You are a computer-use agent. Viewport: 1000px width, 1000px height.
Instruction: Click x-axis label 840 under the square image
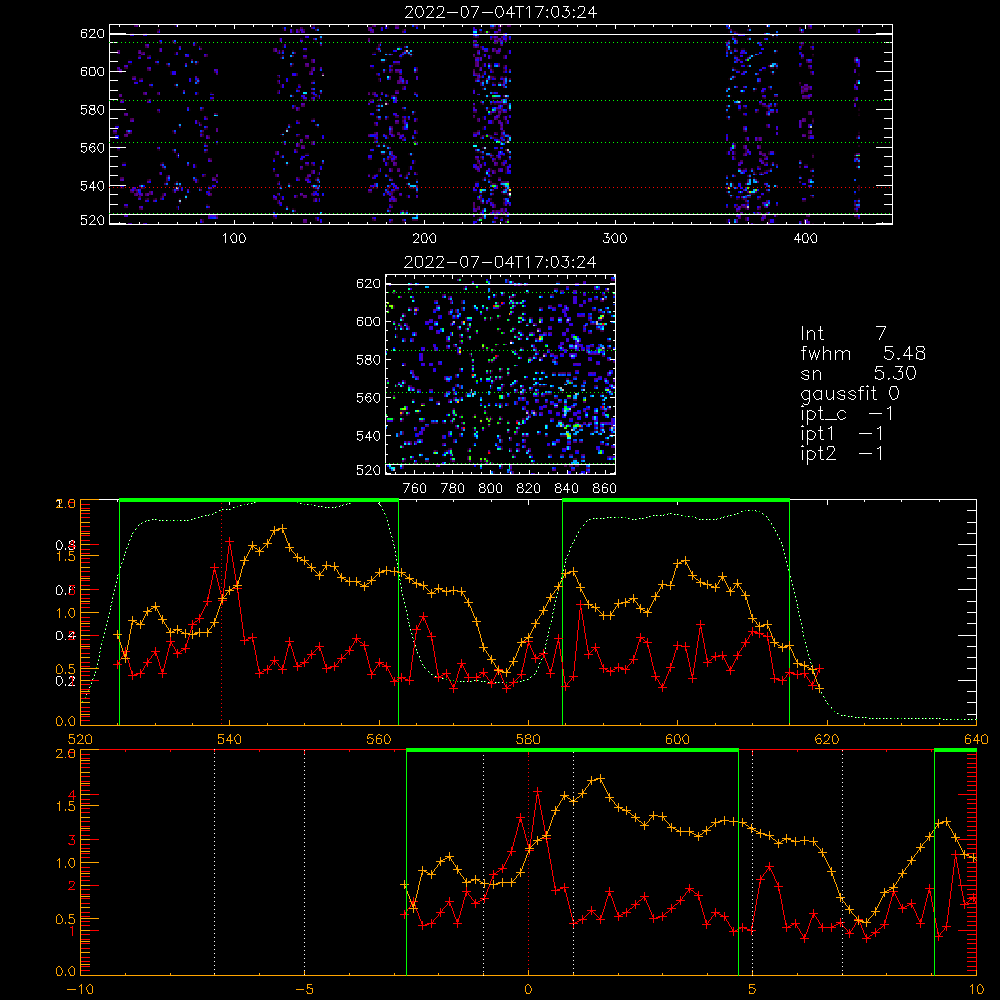point(566,489)
